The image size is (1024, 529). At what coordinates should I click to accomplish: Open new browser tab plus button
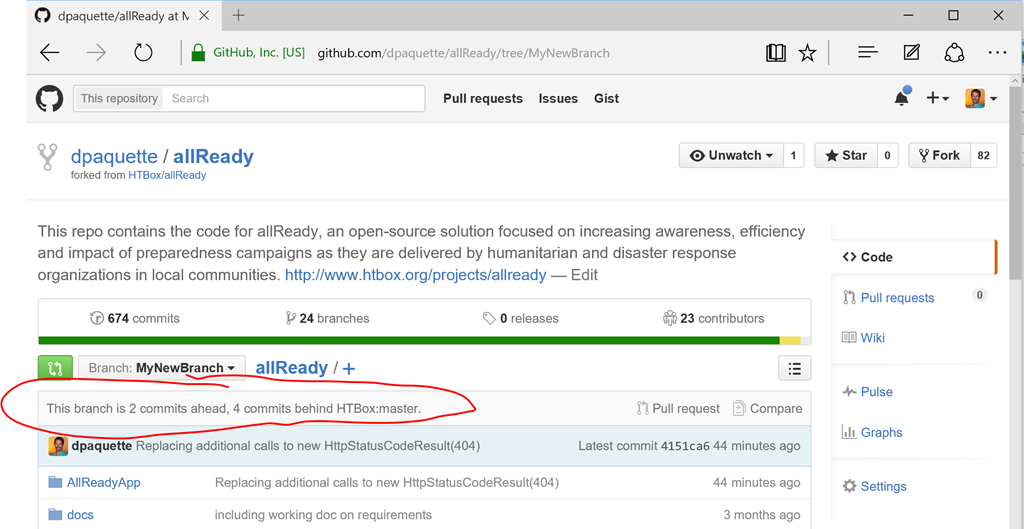[238, 15]
